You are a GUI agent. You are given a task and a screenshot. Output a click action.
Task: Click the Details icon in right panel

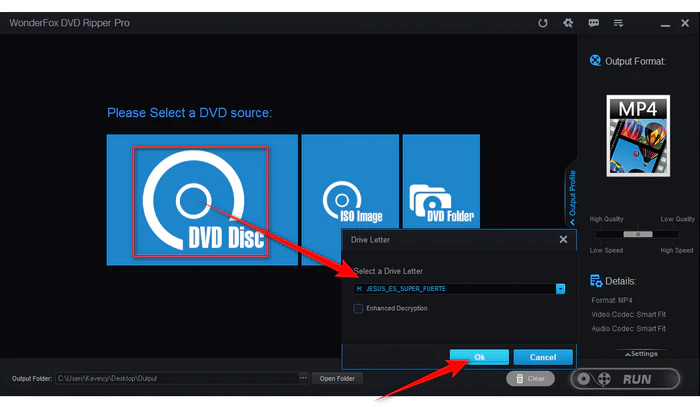[x=596, y=281]
